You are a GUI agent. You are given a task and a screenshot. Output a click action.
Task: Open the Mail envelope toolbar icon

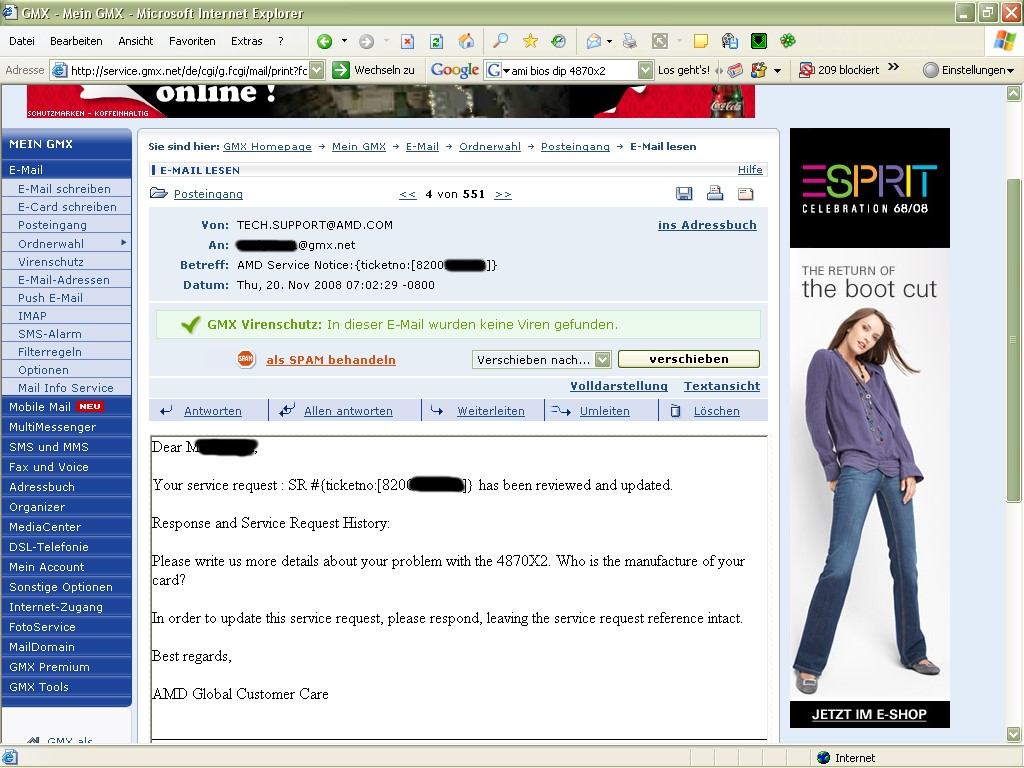point(594,41)
